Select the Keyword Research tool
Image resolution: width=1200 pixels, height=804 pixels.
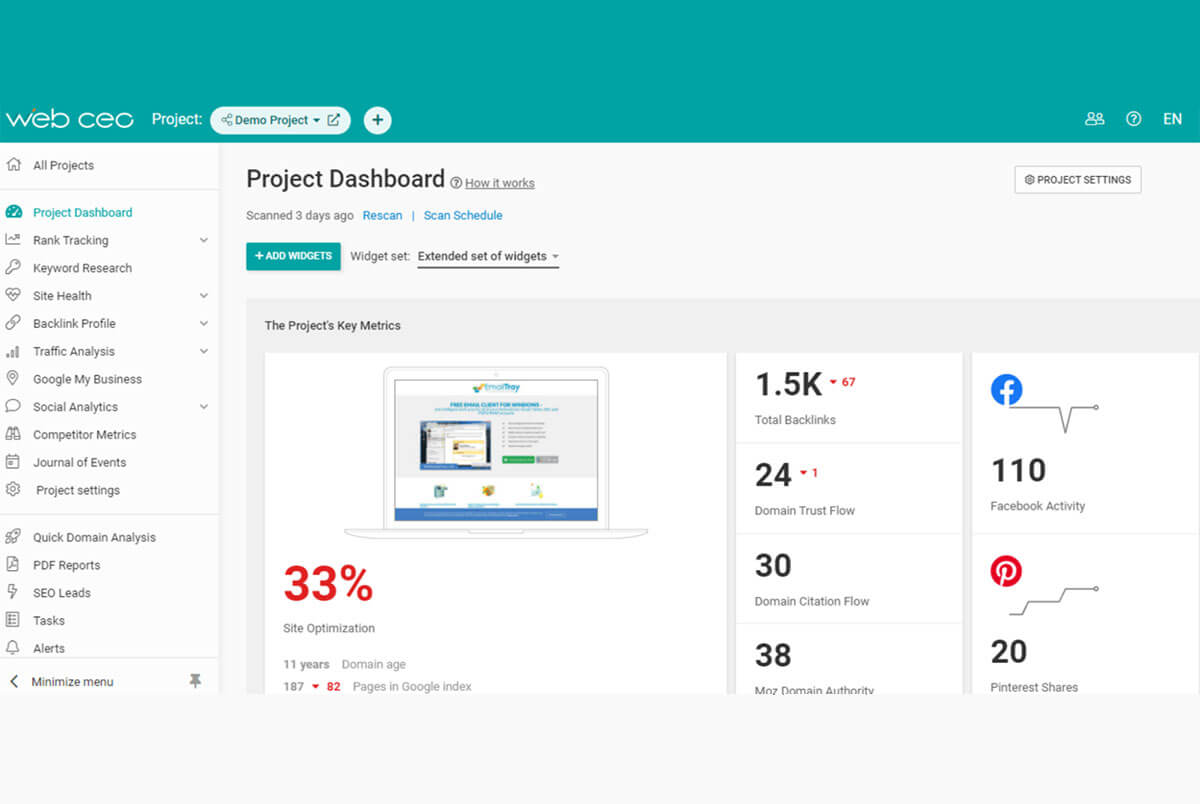(84, 268)
